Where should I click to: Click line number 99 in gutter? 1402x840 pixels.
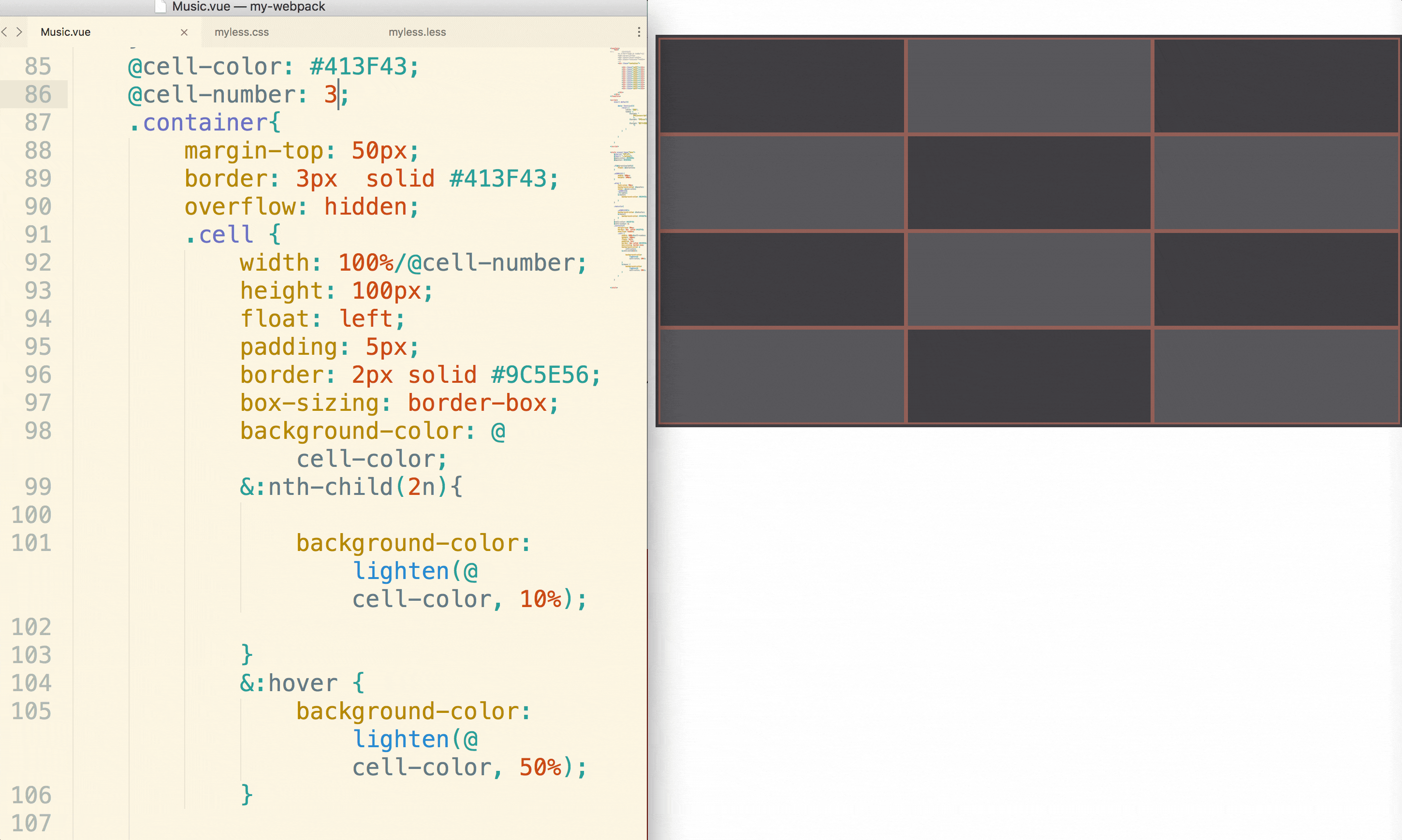[x=37, y=487]
